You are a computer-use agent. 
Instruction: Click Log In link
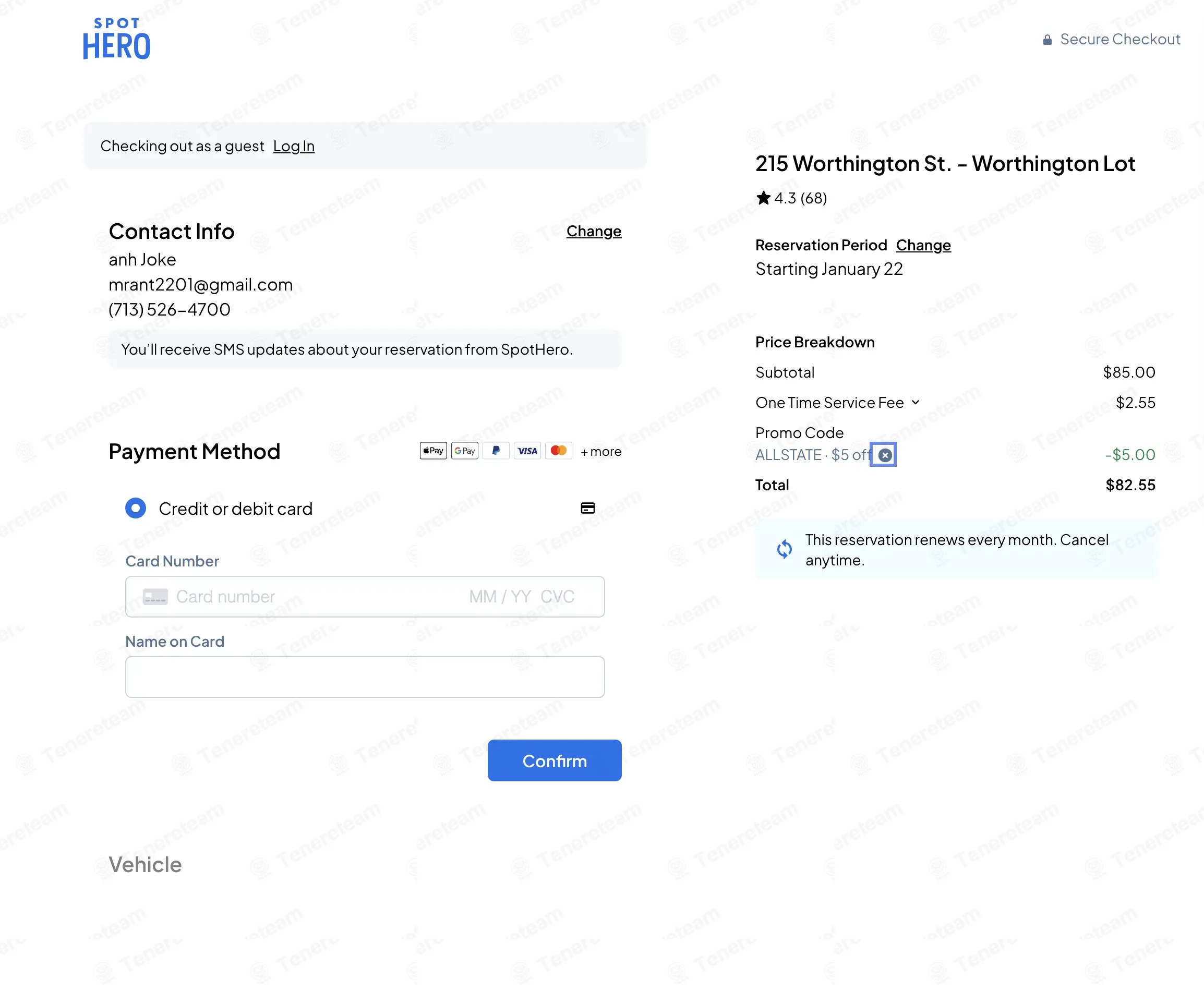click(x=293, y=146)
